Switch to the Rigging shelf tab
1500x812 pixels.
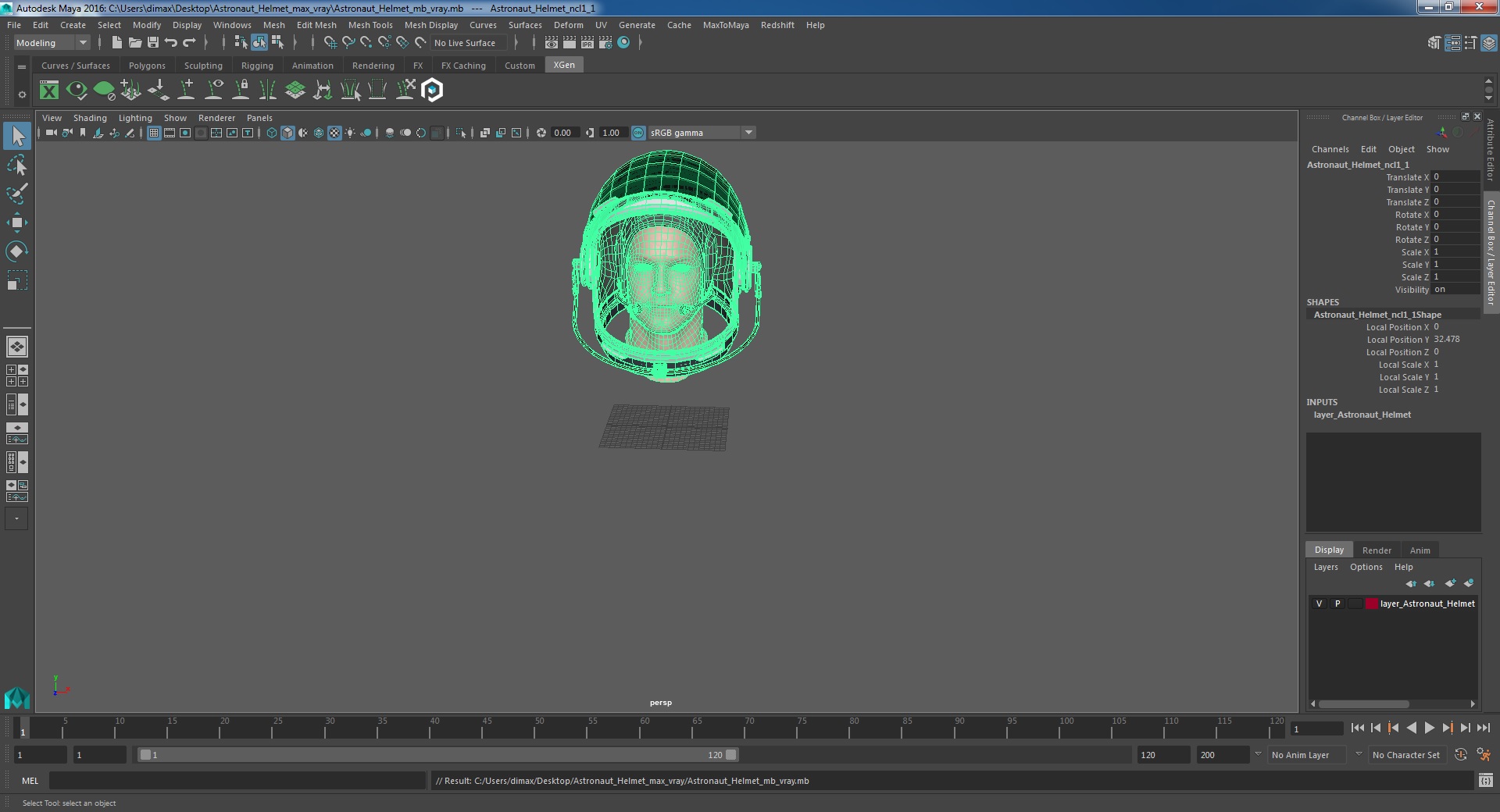(x=257, y=66)
